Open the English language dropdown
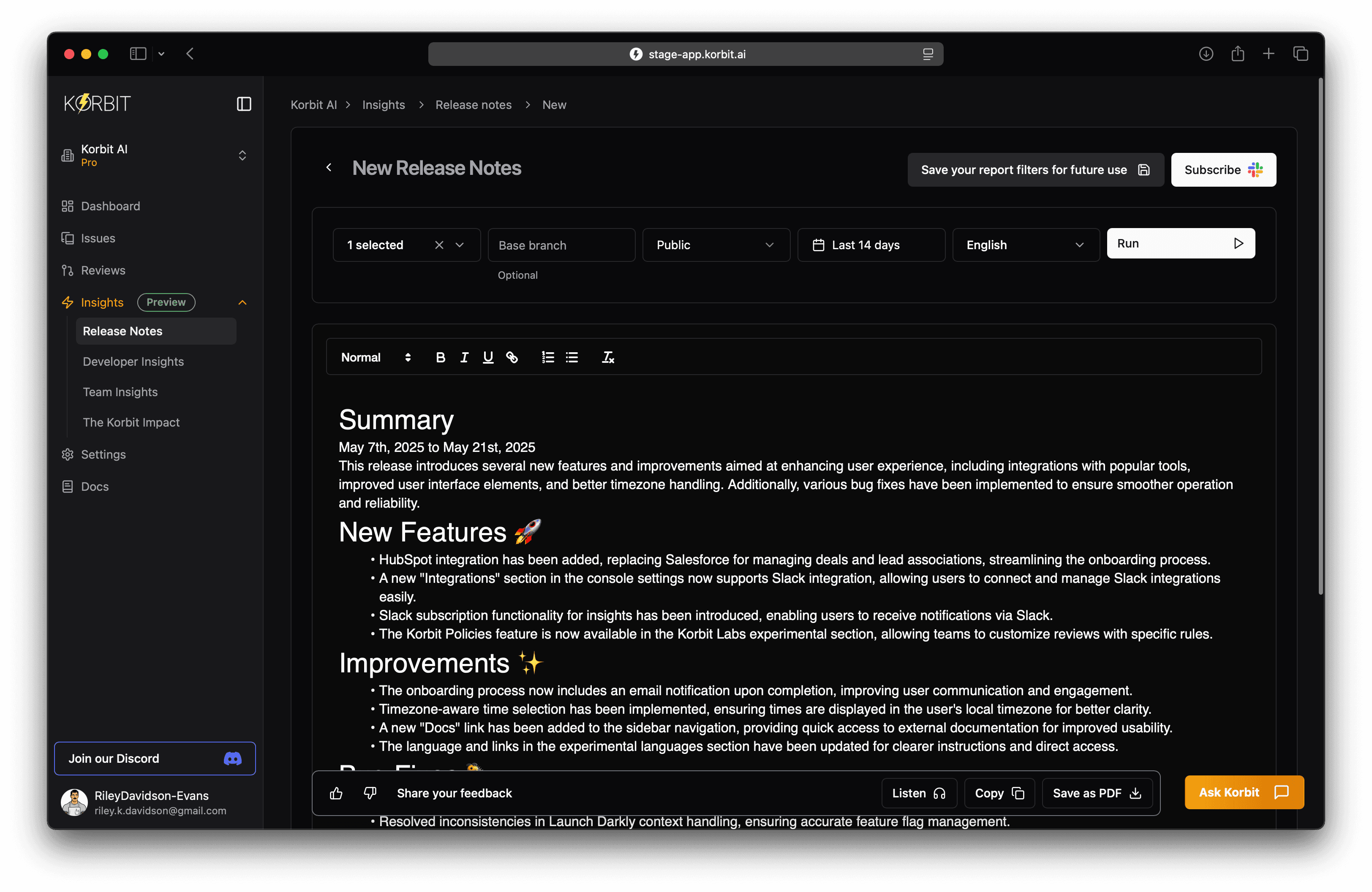Viewport: 1372px width, 892px height. 1026,245
